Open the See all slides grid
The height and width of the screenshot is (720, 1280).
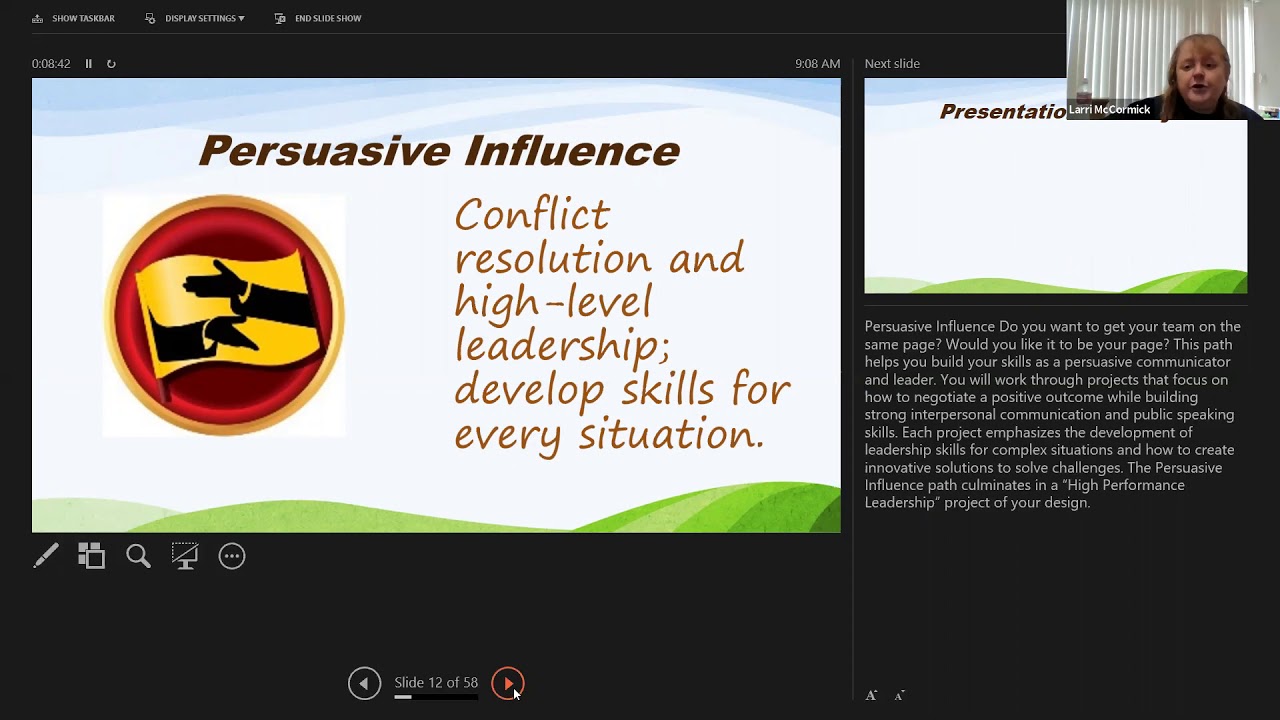coord(92,556)
